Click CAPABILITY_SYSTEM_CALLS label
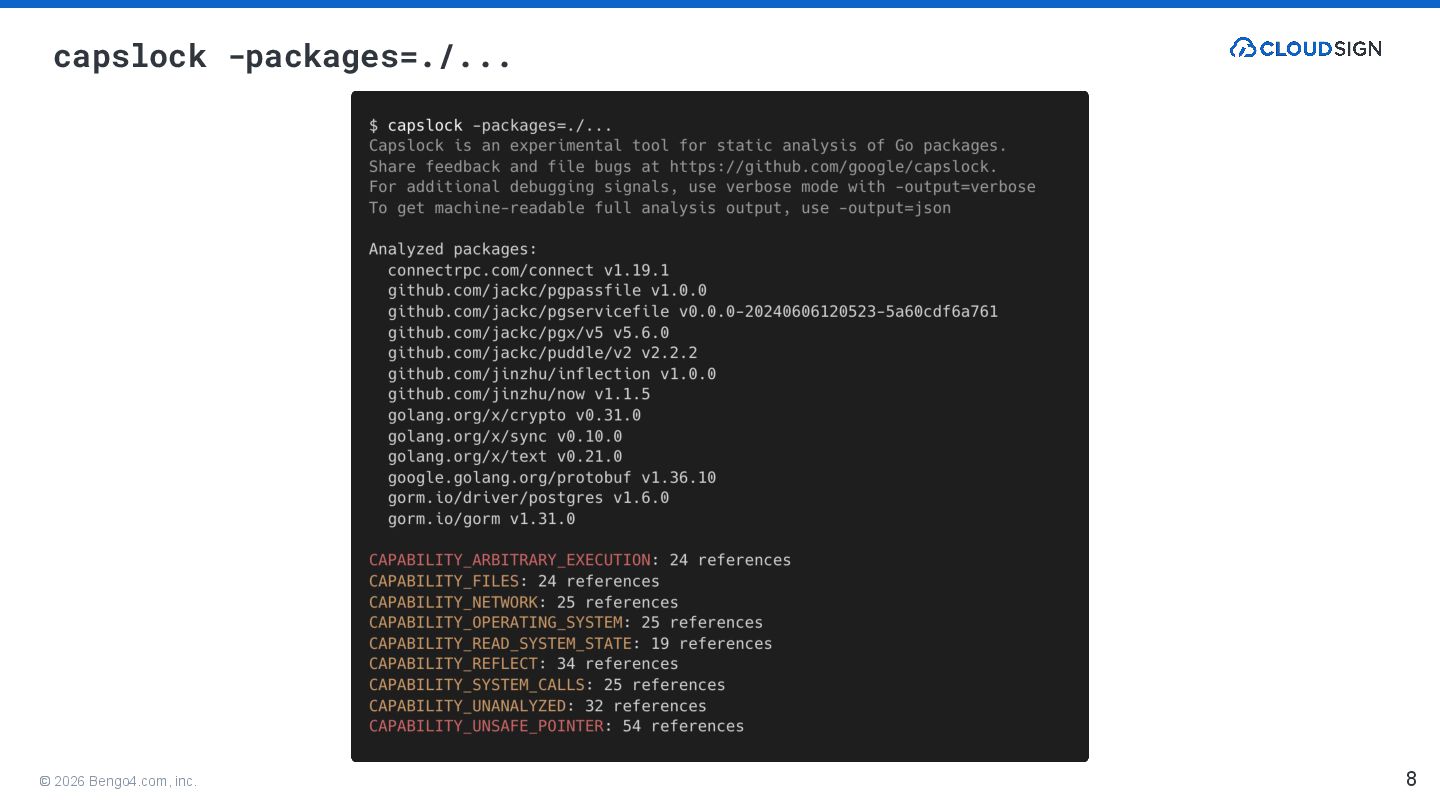This screenshot has width=1440, height=810. coord(476,685)
